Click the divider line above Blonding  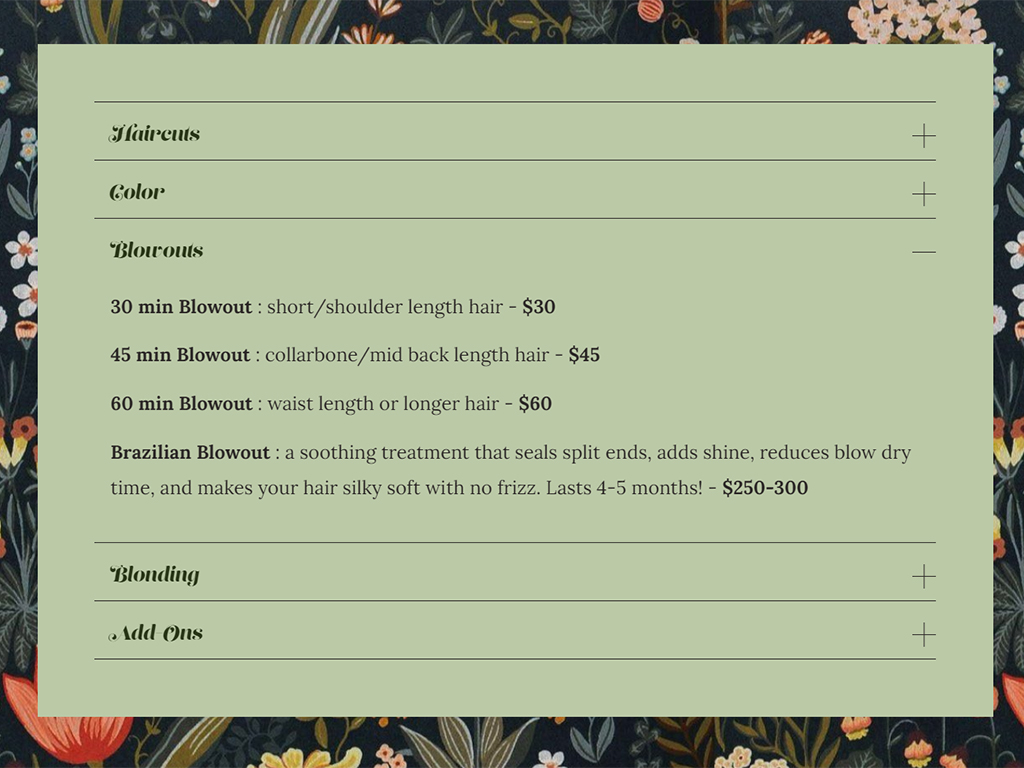coord(512,541)
